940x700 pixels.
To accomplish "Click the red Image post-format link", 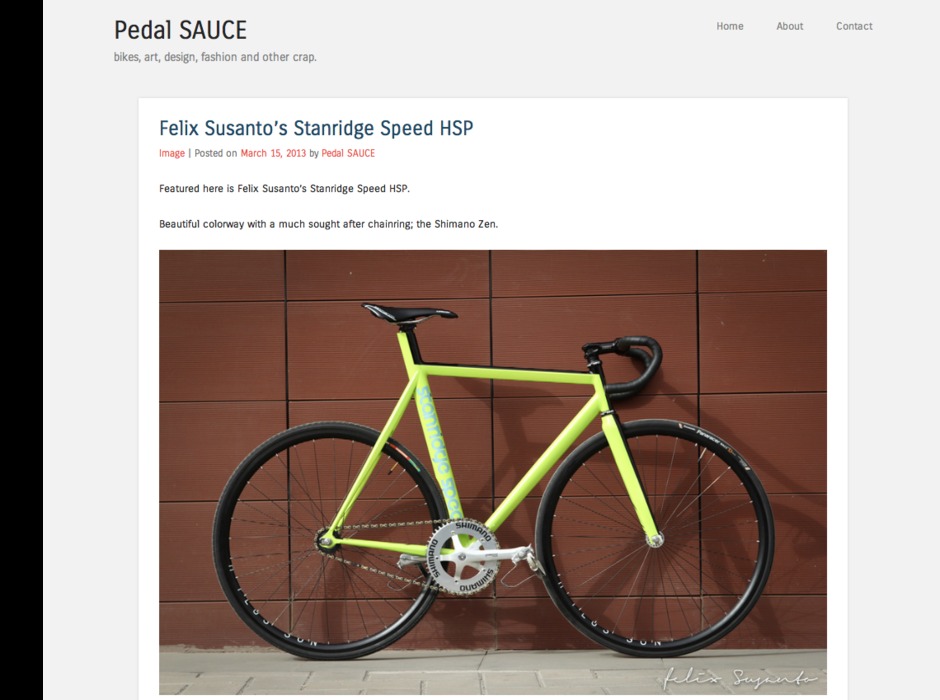I will coord(171,153).
